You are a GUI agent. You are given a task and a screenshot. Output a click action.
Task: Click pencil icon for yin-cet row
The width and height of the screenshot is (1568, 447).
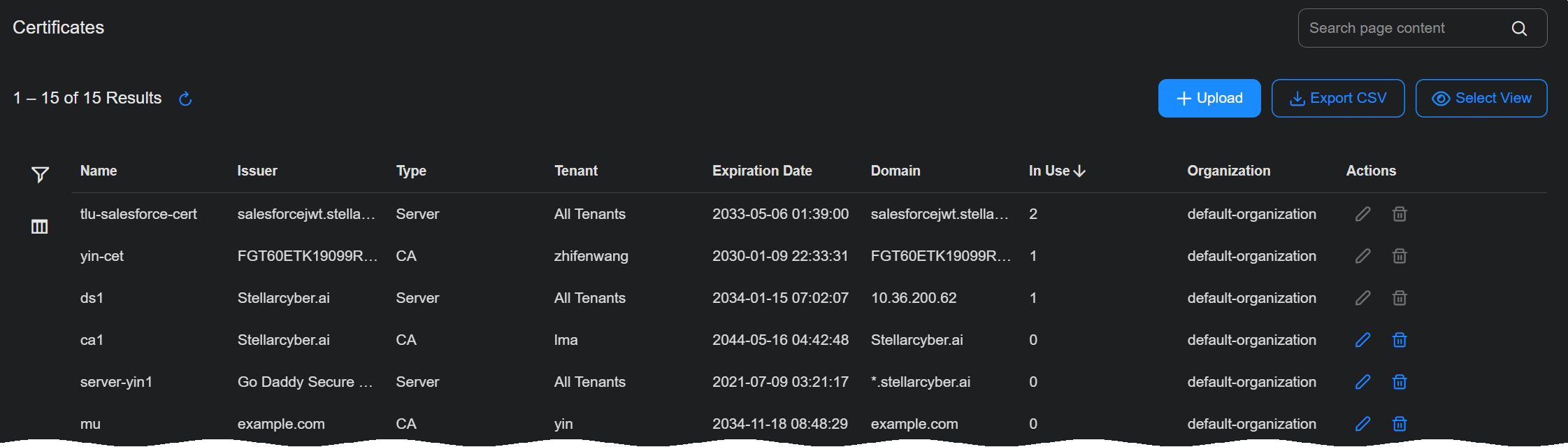pyautogui.click(x=1362, y=256)
